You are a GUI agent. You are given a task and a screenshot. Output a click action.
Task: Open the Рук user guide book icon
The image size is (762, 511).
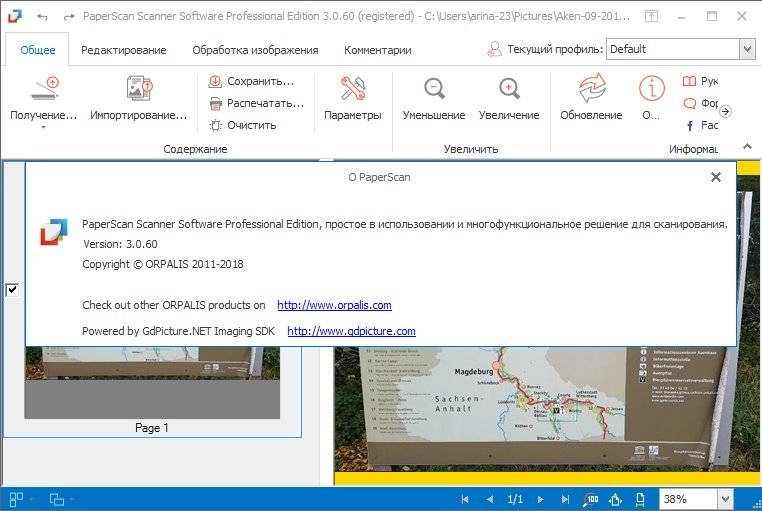pos(689,81)
